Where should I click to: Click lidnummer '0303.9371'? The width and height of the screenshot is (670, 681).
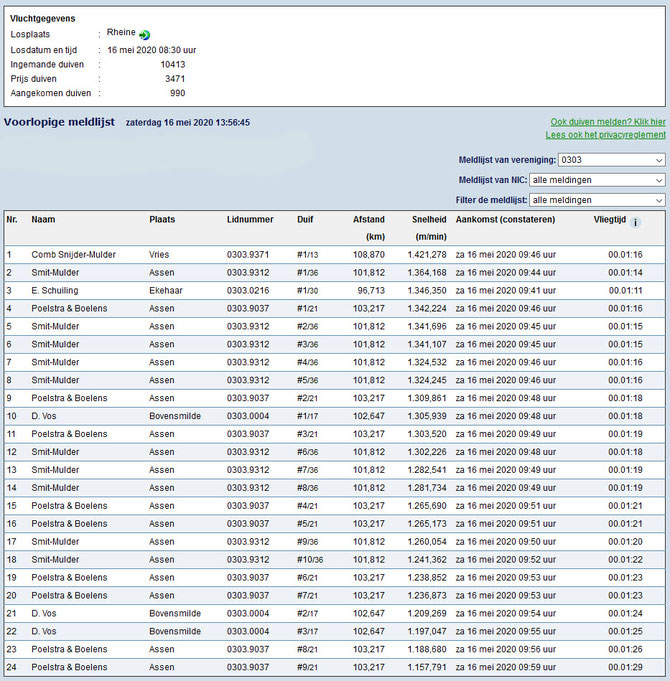(248, 255)
